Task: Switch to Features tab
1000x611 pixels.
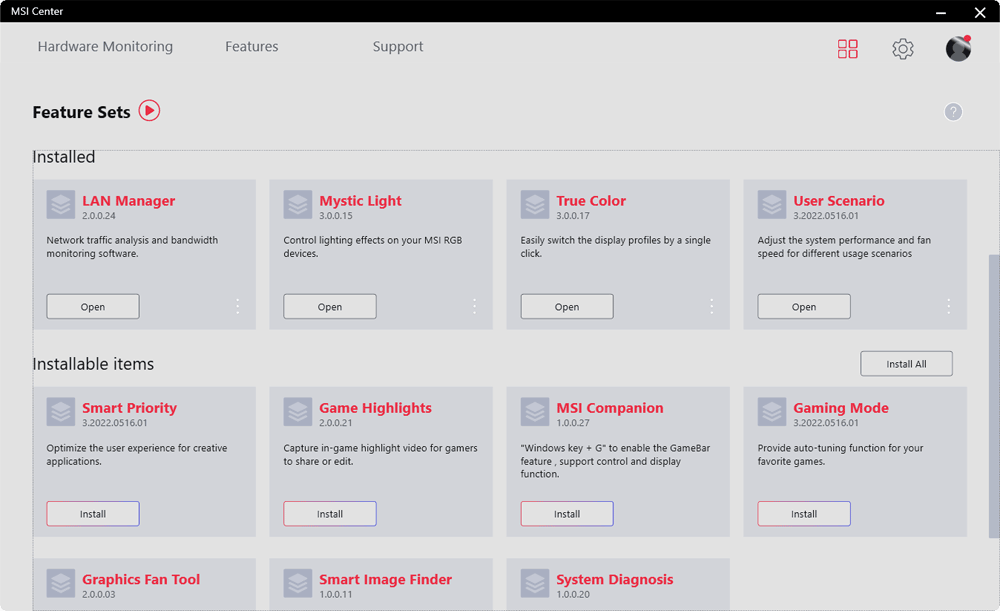Action: 251,47
